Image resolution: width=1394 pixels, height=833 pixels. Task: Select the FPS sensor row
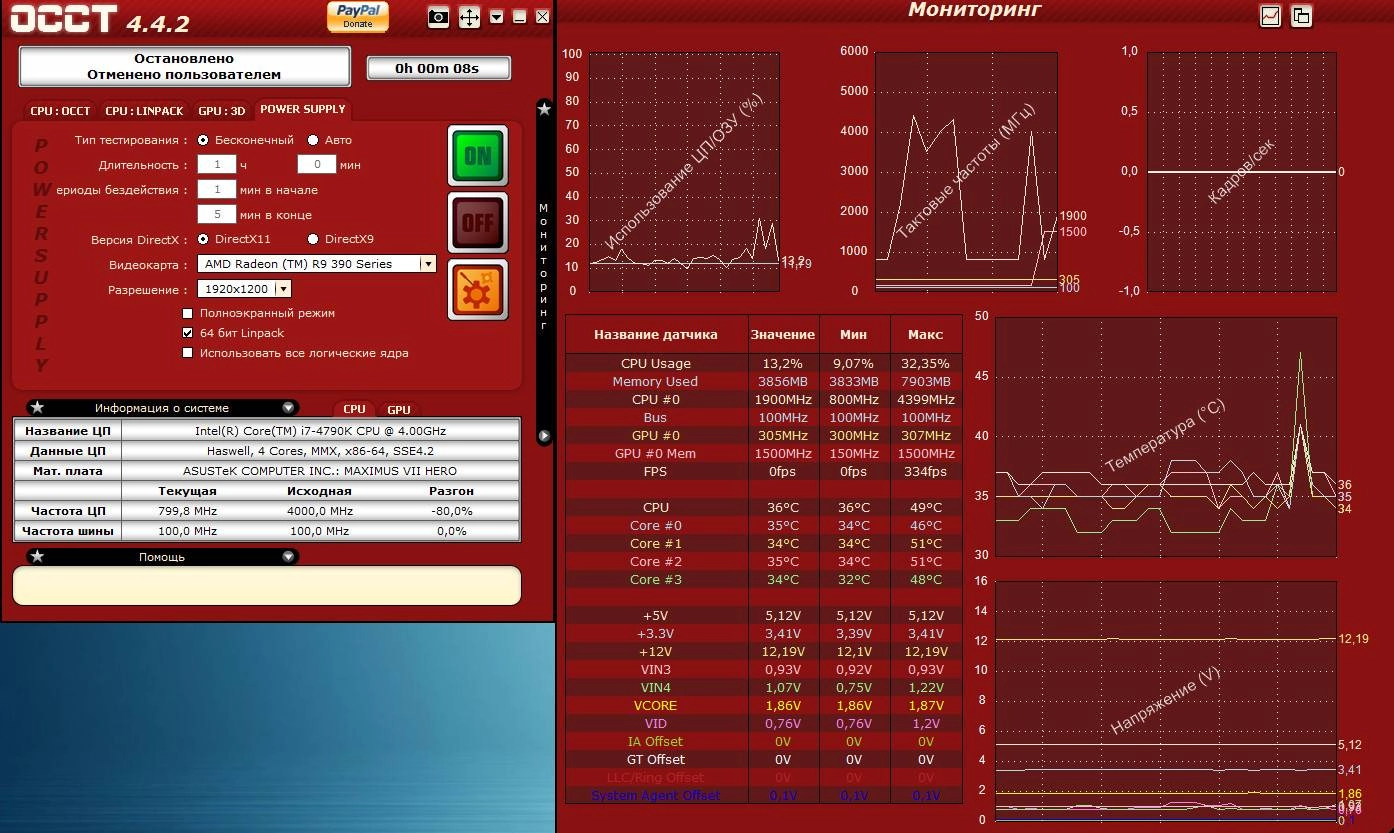(764, 472)
